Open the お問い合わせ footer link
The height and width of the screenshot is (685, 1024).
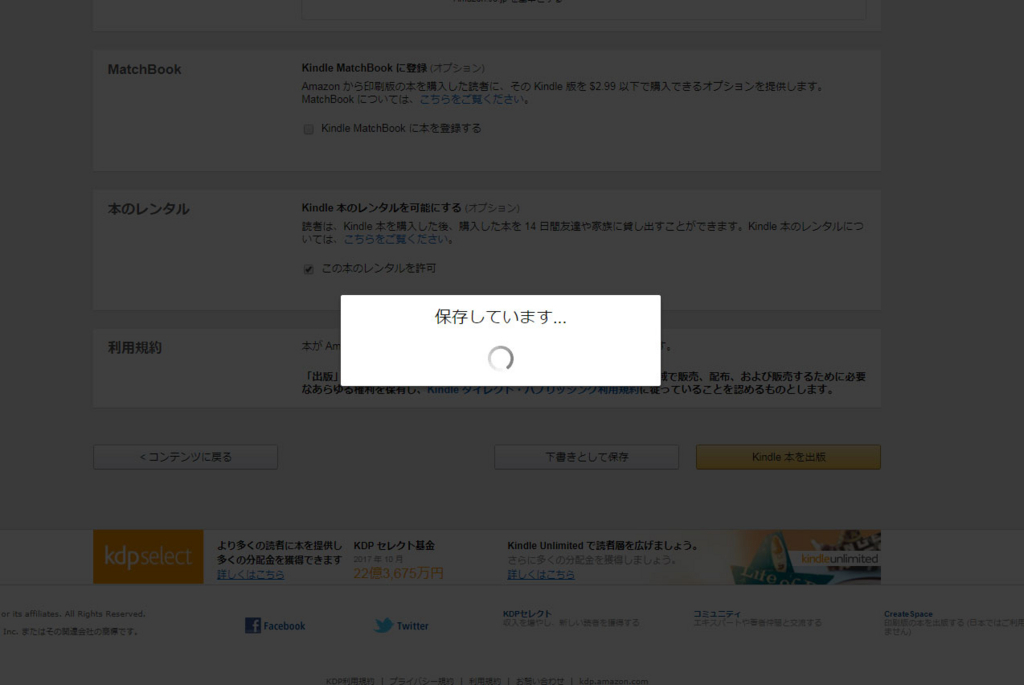540,681
